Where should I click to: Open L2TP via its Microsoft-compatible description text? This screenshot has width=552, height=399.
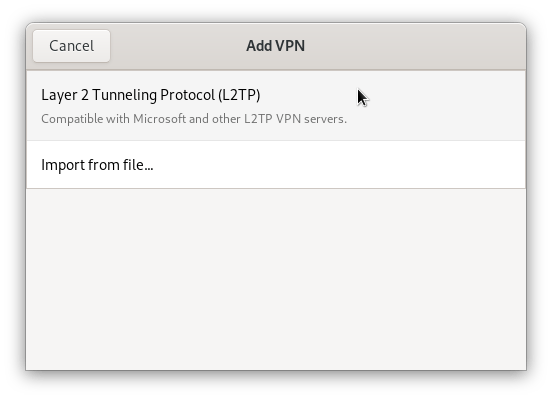[194, 119]
